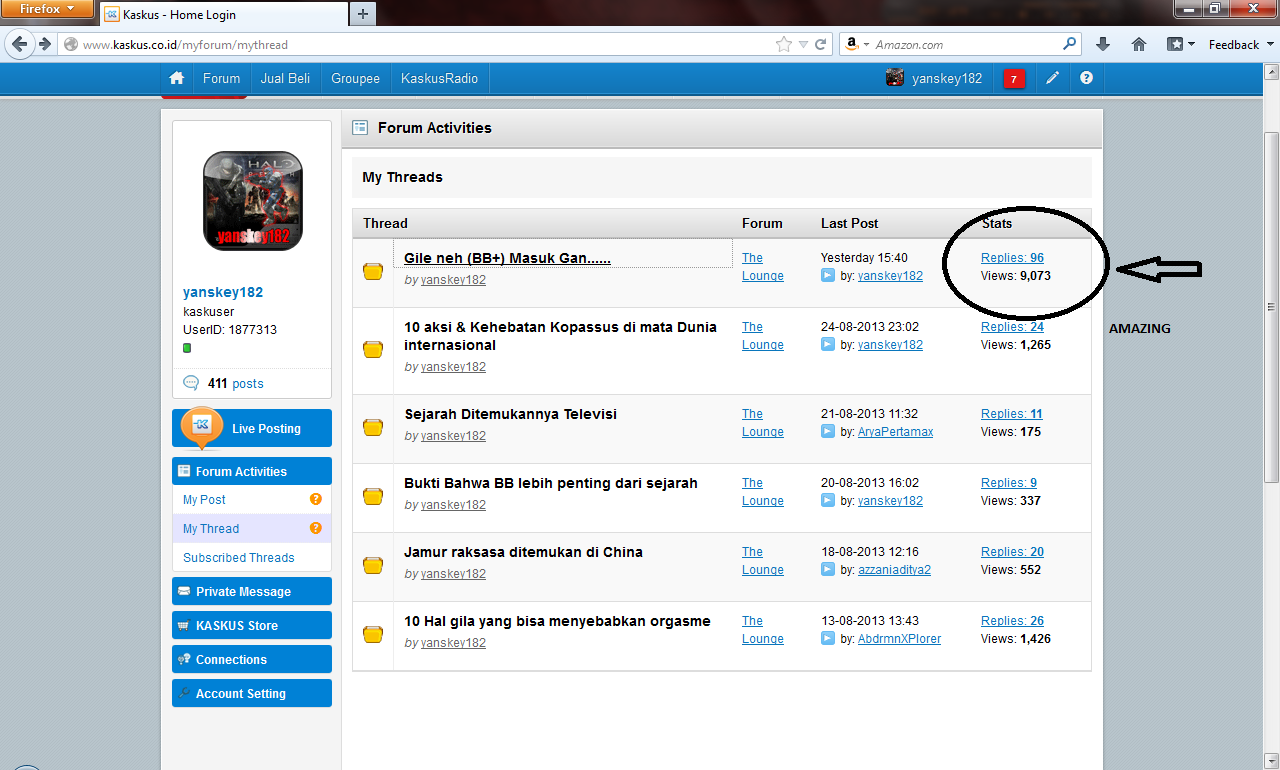Click the orange help icon beside My Post

316,499
